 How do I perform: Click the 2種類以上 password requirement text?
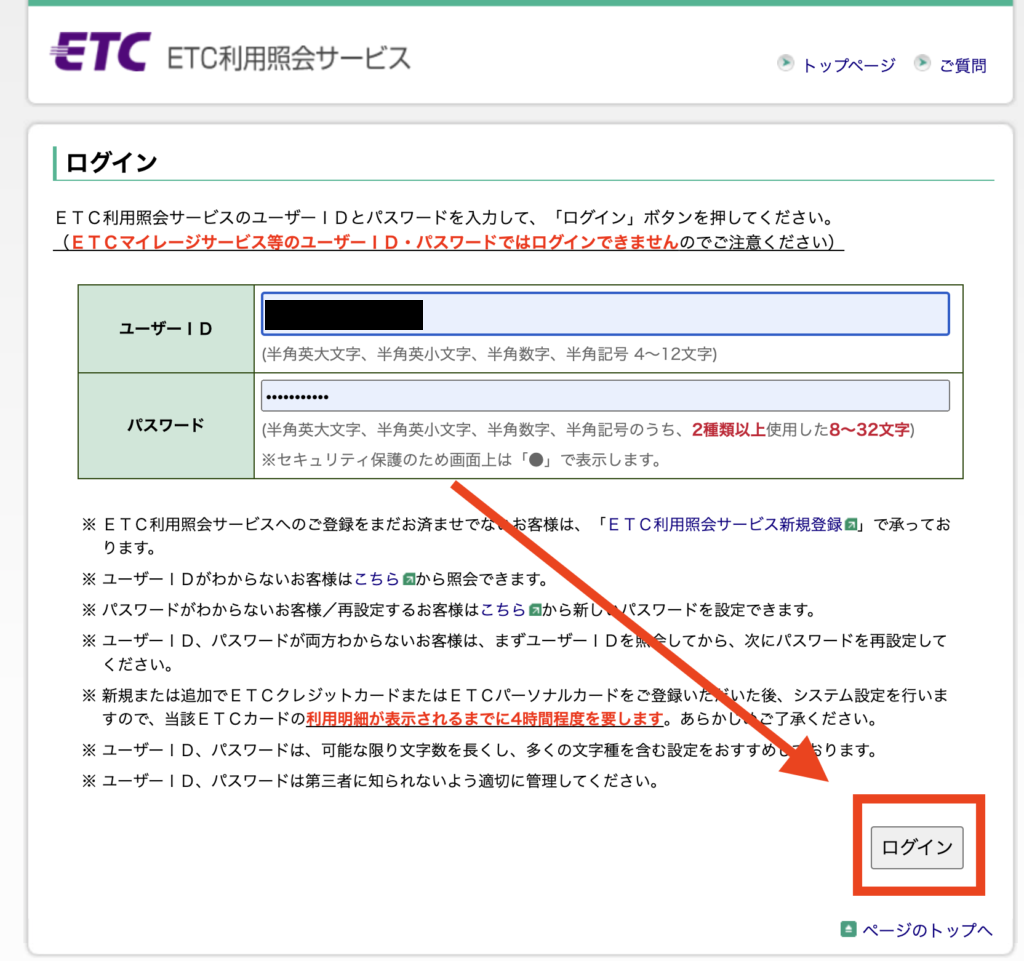[x=728, y=430]
